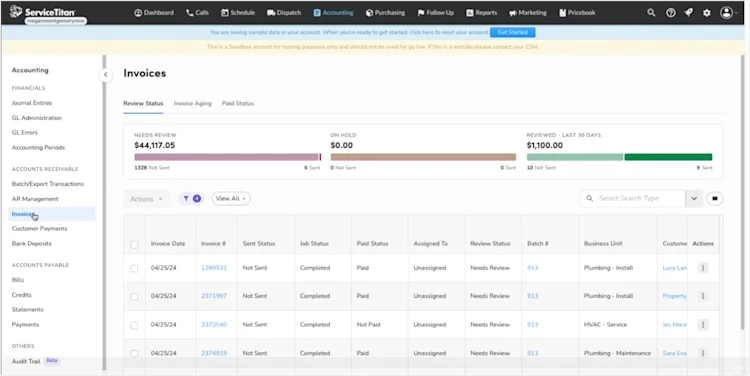Tick the select-all checkbox in table header
This screenshot has height=376, width=750.
coord(134,244)
